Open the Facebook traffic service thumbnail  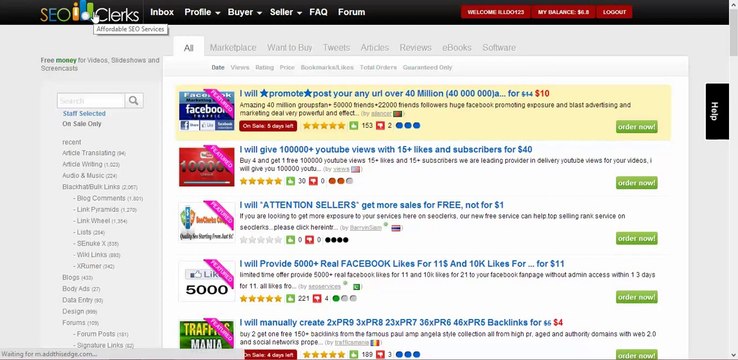point(207,112)
